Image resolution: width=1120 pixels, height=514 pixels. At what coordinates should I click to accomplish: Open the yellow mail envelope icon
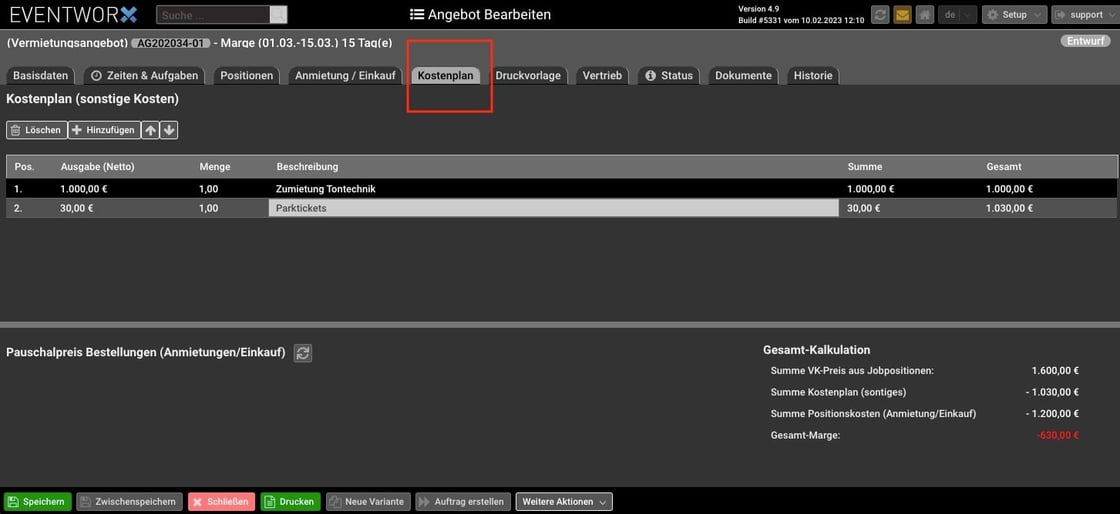[x=902, y=15]
